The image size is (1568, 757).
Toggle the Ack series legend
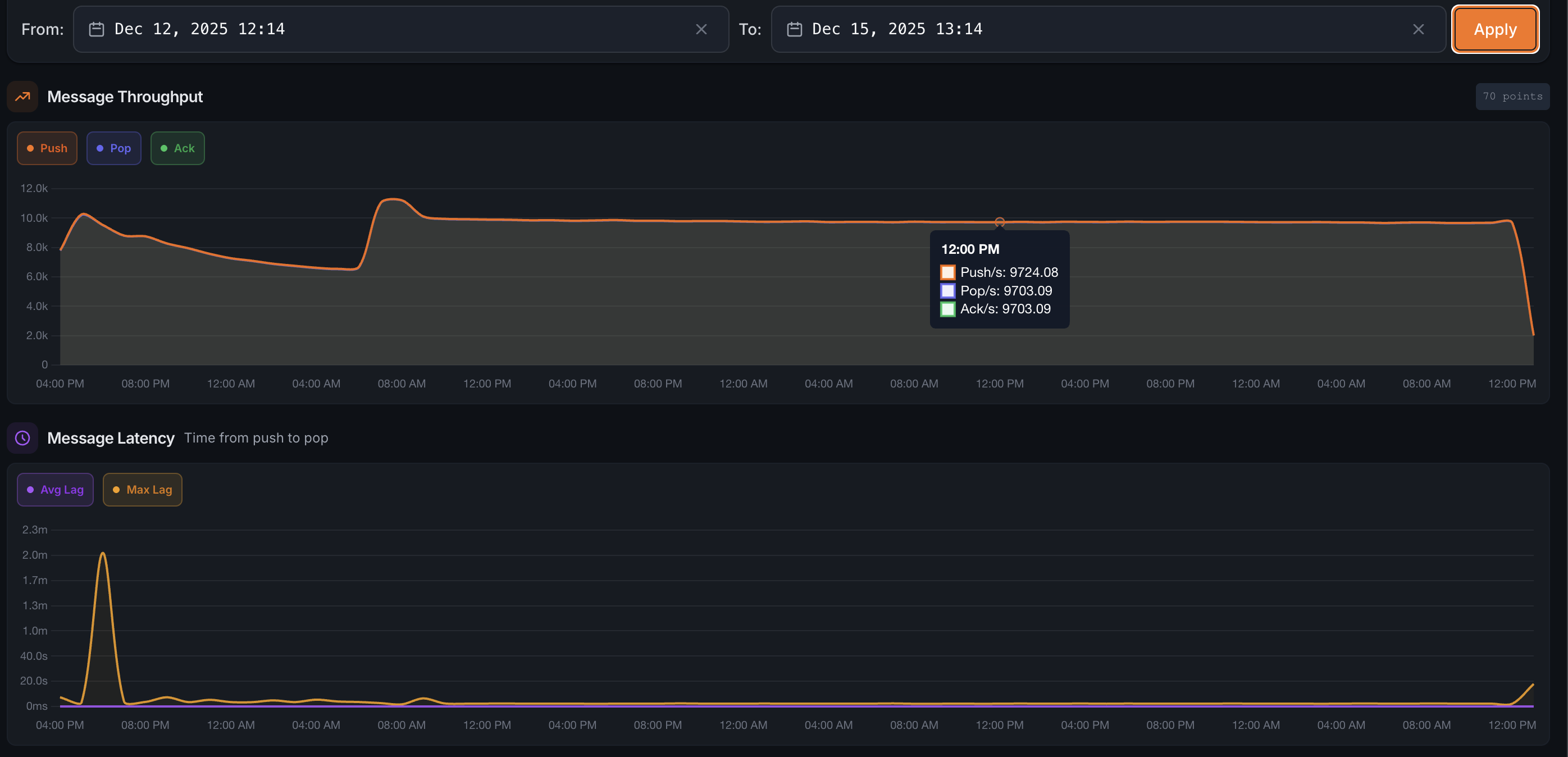coord(177,148)
